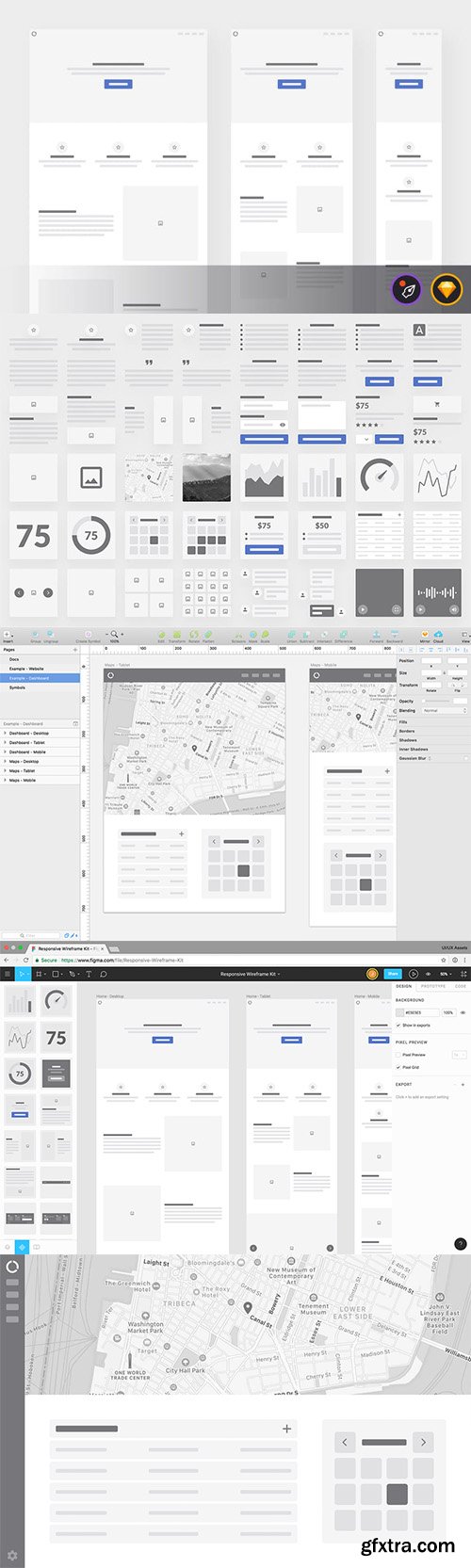Click the blue Share button in Figma

pyautogui.click(x=393, y=974)
